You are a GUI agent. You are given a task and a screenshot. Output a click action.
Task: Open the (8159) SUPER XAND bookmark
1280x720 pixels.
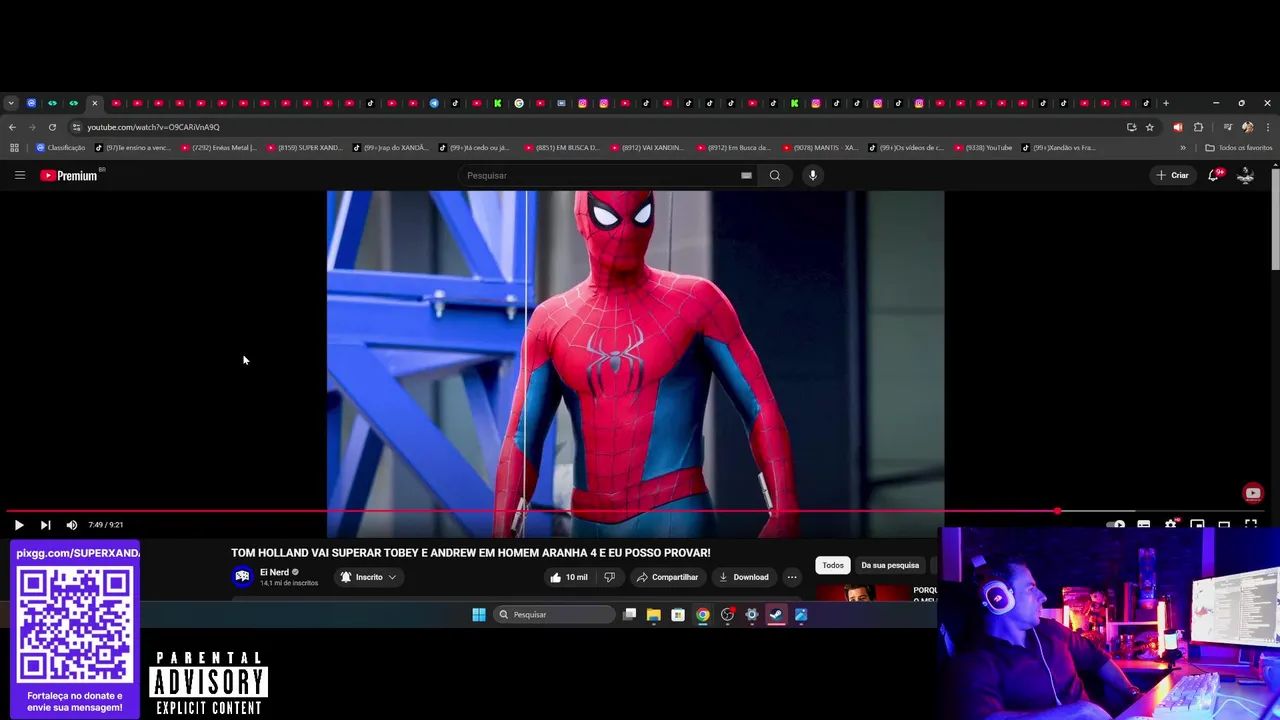click(x=304, y=148)
